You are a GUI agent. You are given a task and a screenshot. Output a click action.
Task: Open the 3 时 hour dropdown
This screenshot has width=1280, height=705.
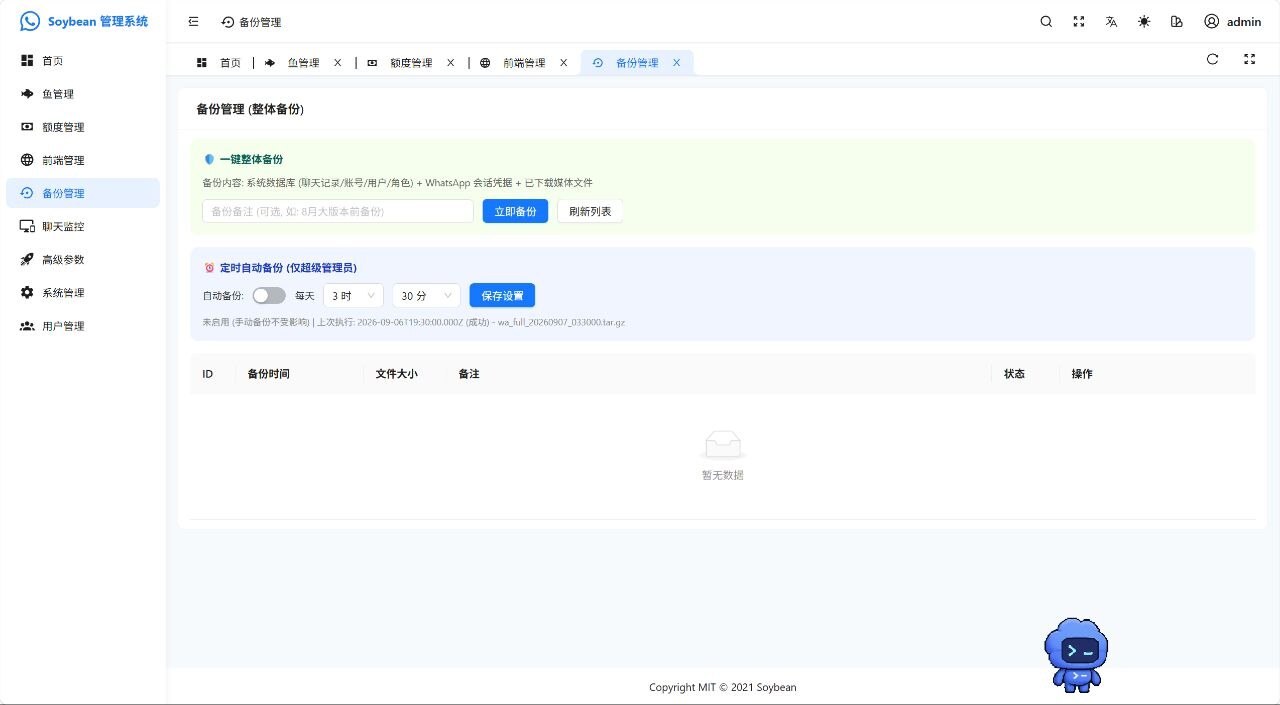click(x=353, y=296)
